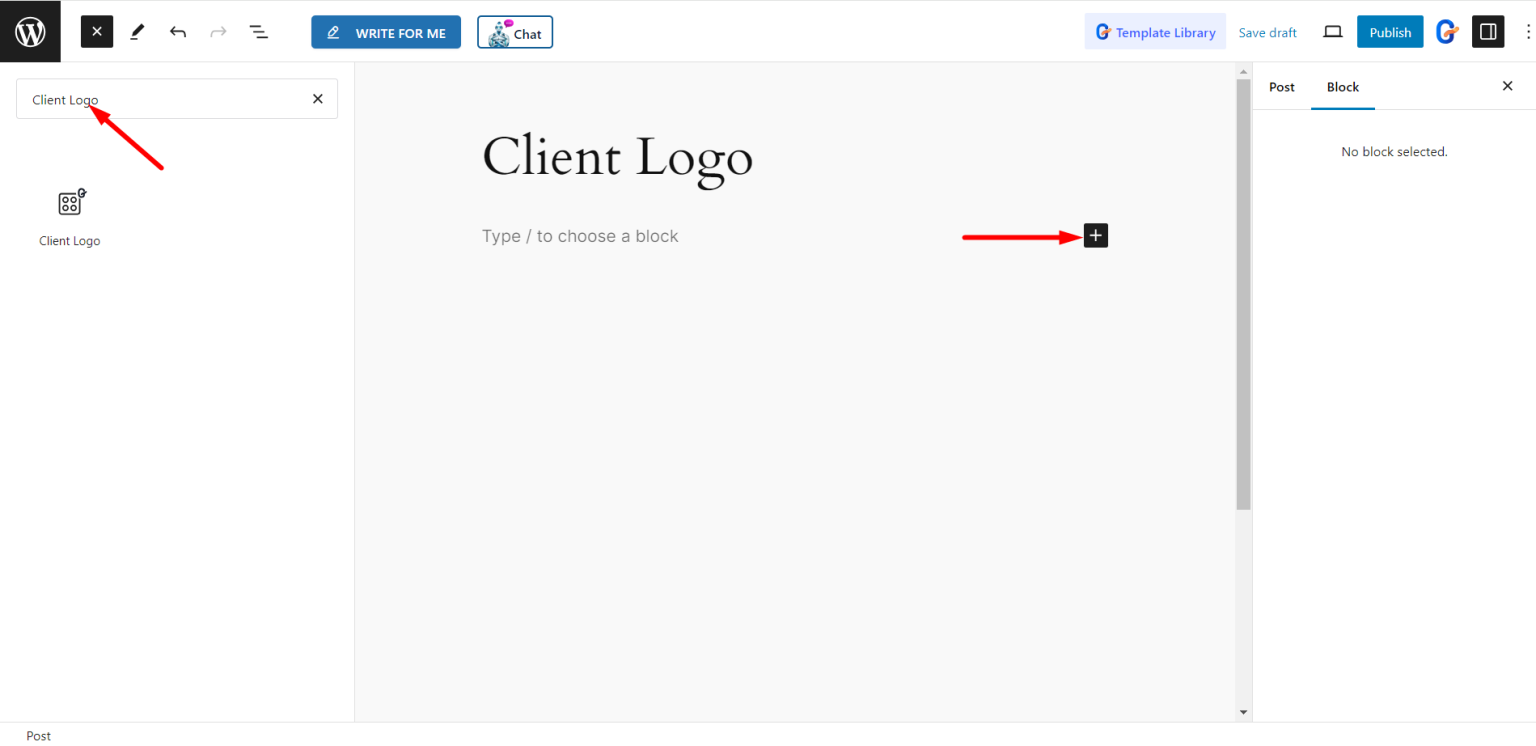Click inside the block search field
The width and height of the screenshot is (1536, 746).
(160, 99)
